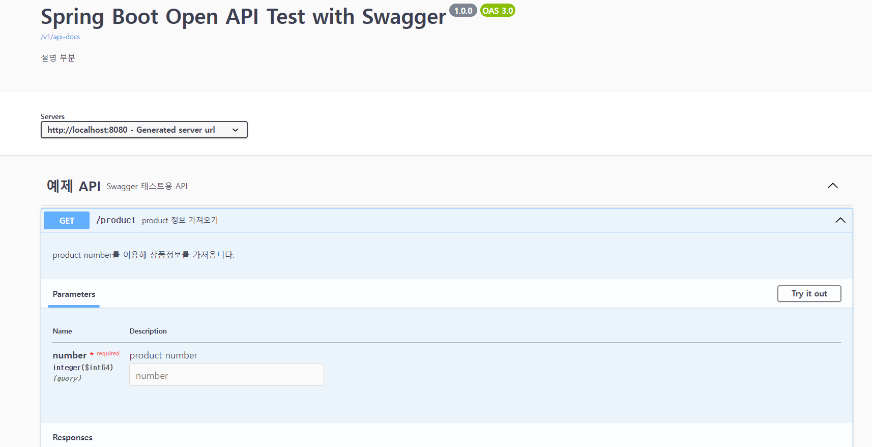Screen dimensions: 872x447
Task: Click the /product endpoint path
Action: (116, 220)
